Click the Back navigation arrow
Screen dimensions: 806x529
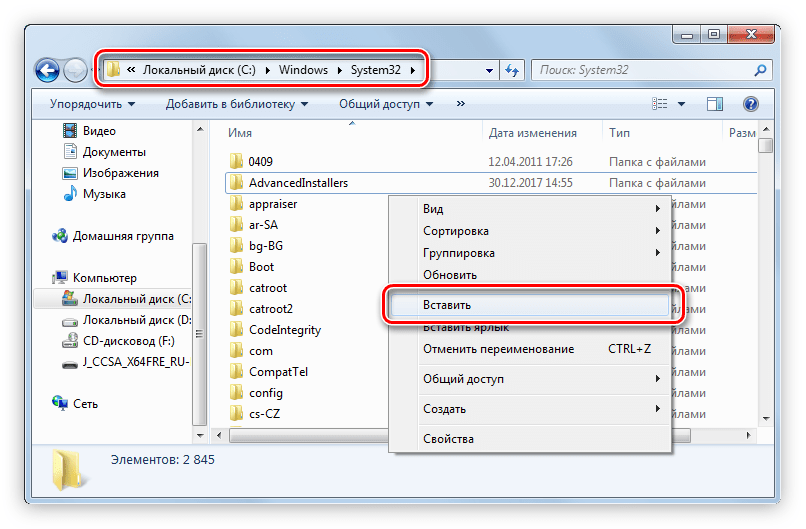click(47, 70)
